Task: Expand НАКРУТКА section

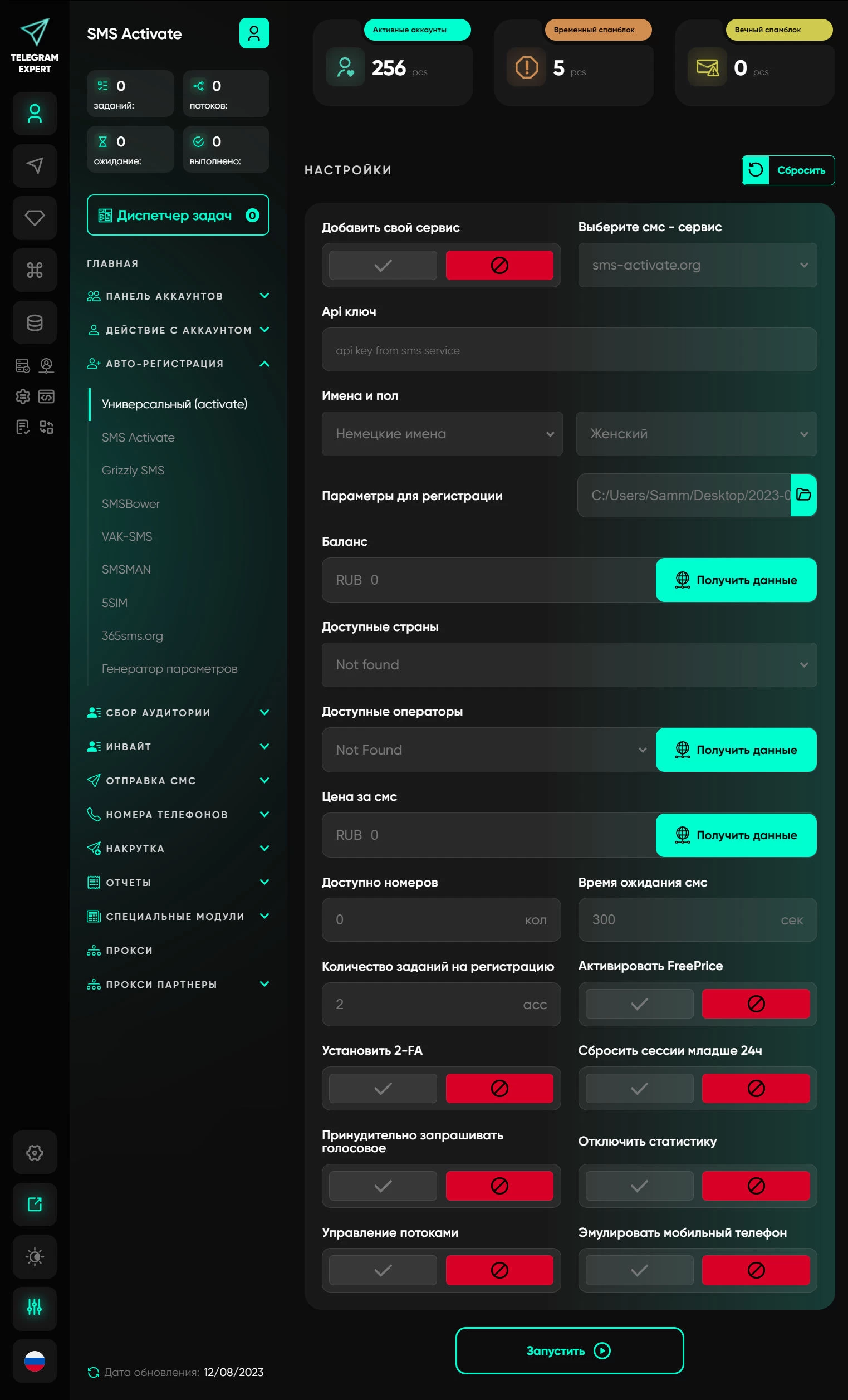Action: pos(178,848)
